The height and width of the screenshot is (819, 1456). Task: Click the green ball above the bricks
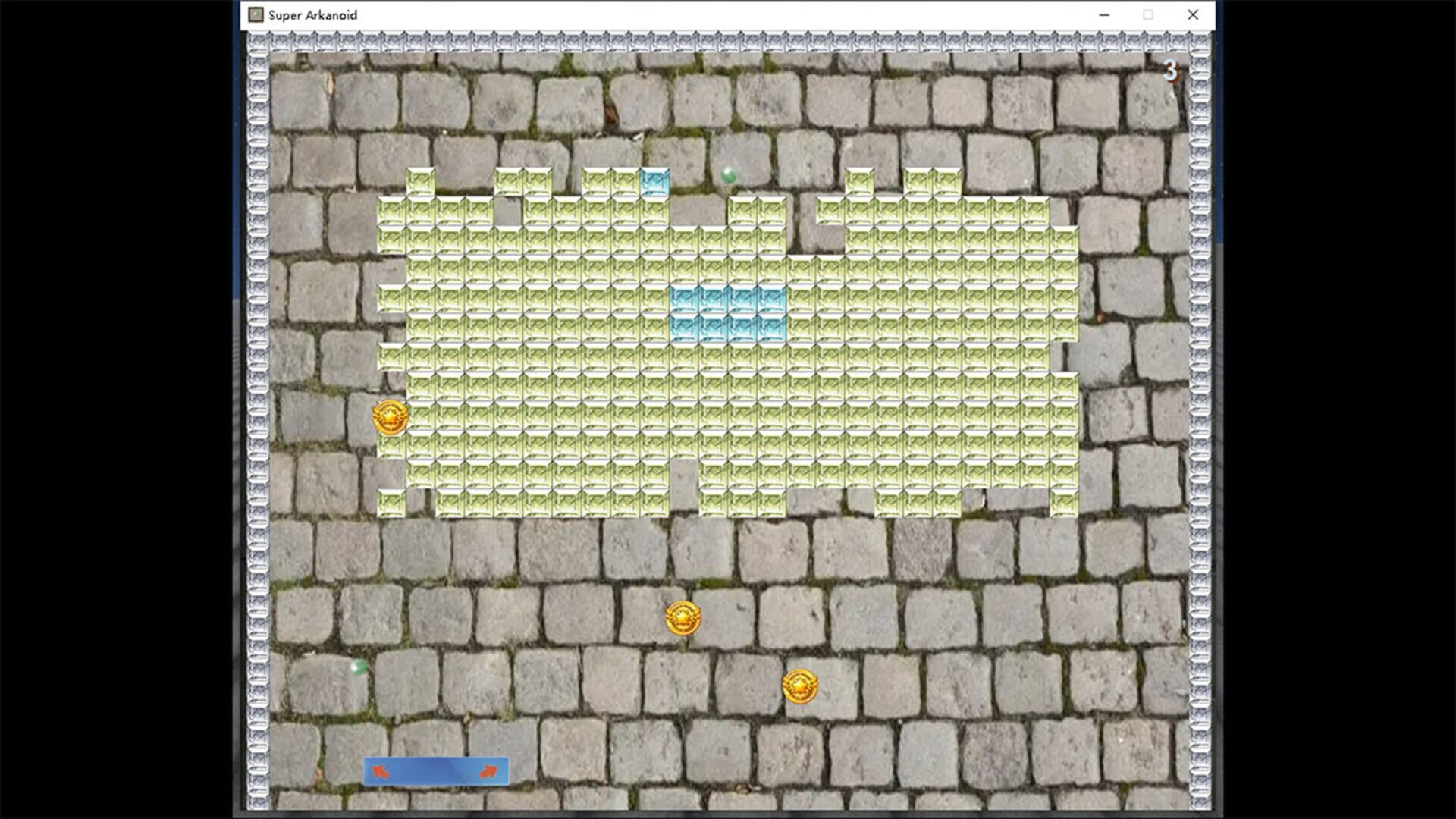pos(729,175)
